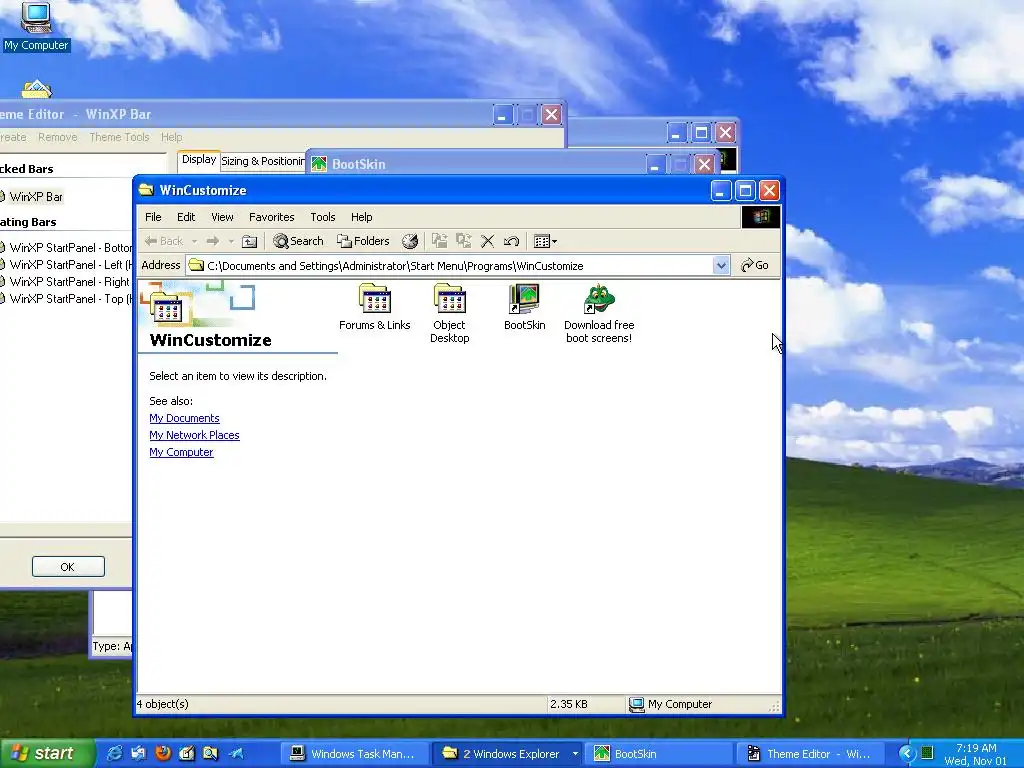1024x768 pixels.
Task: Open the 2 Windows Explorer taskbar group
Action: point(507,754)
